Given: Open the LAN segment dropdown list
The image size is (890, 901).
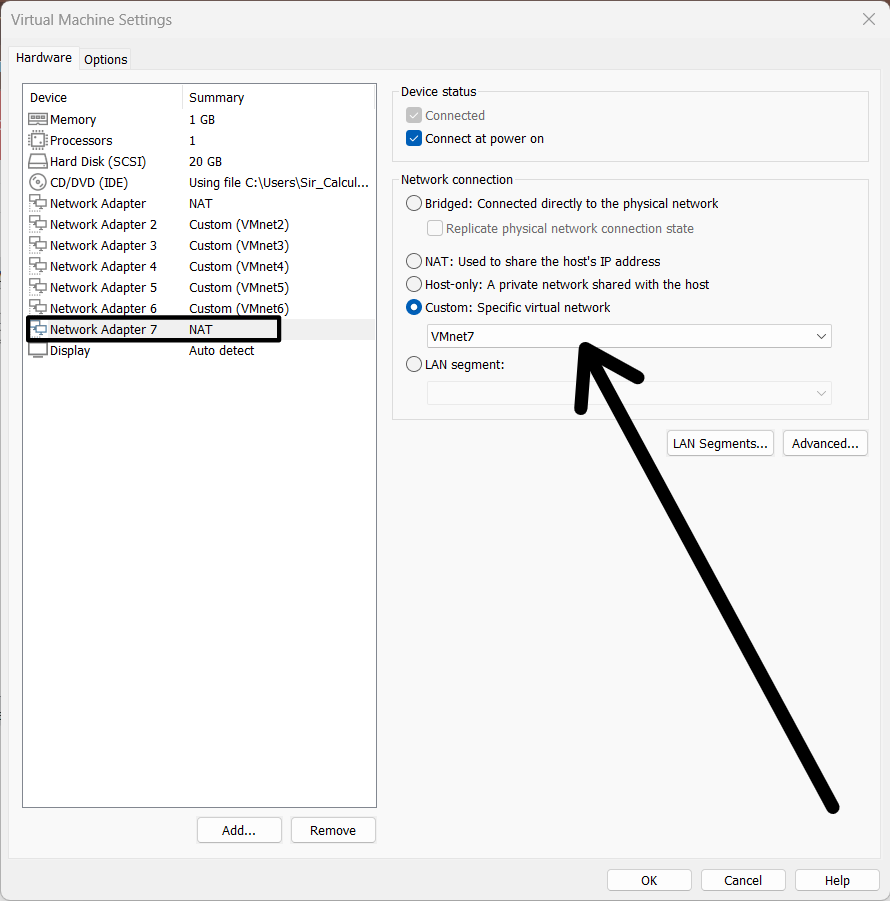Looking at the screenshot, I should point(629,393).
